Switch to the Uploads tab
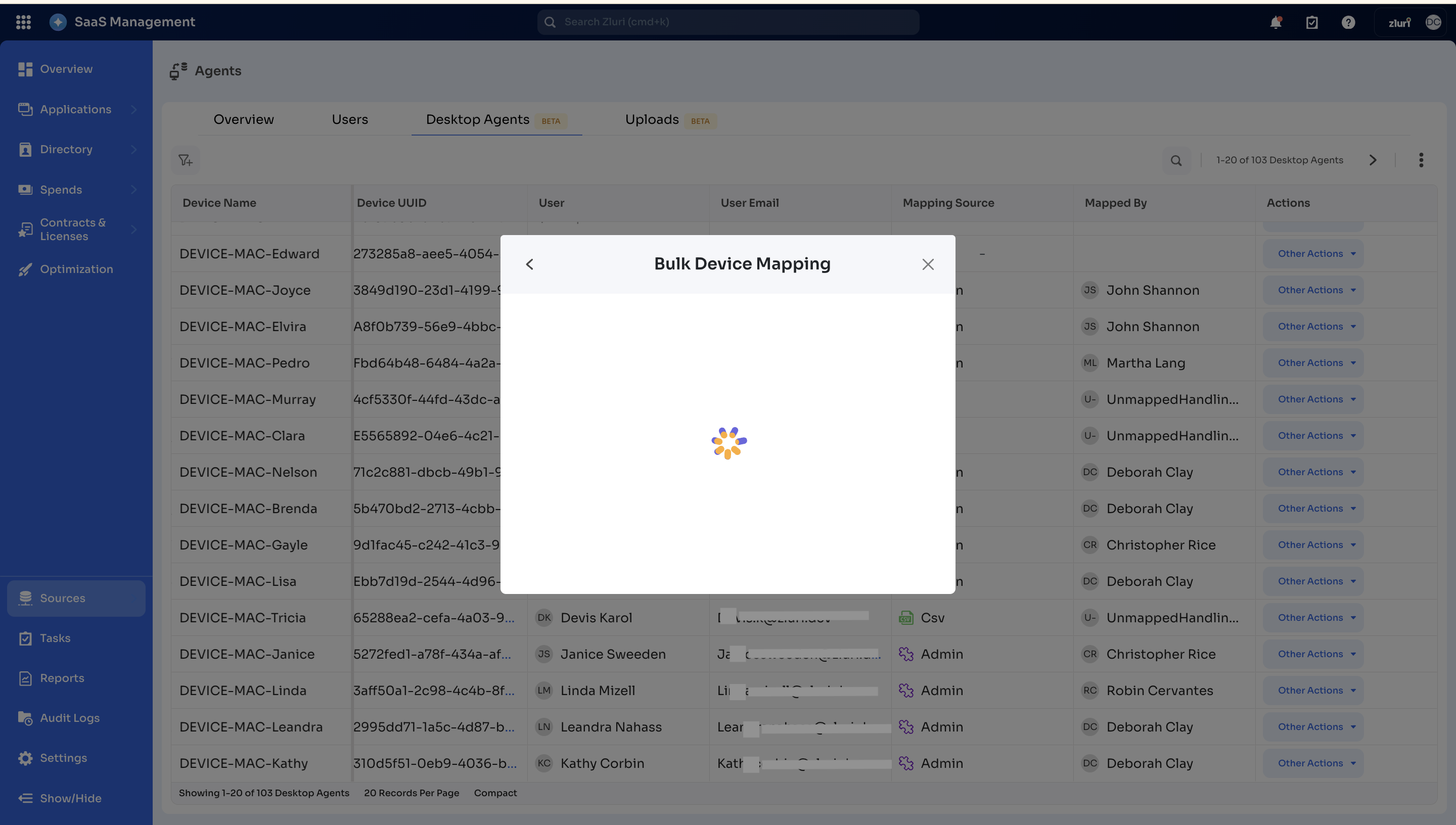The height and width of the screenshot is (825, 1456). click(x=652, y=120)
